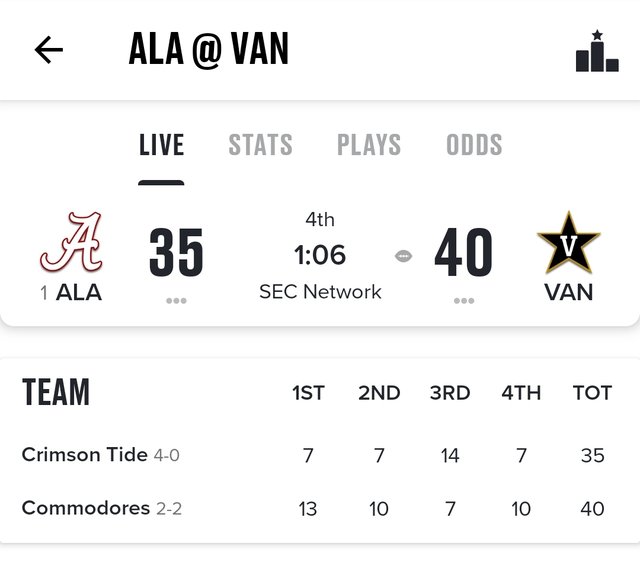Click the TOT column header

coord(592,393)
